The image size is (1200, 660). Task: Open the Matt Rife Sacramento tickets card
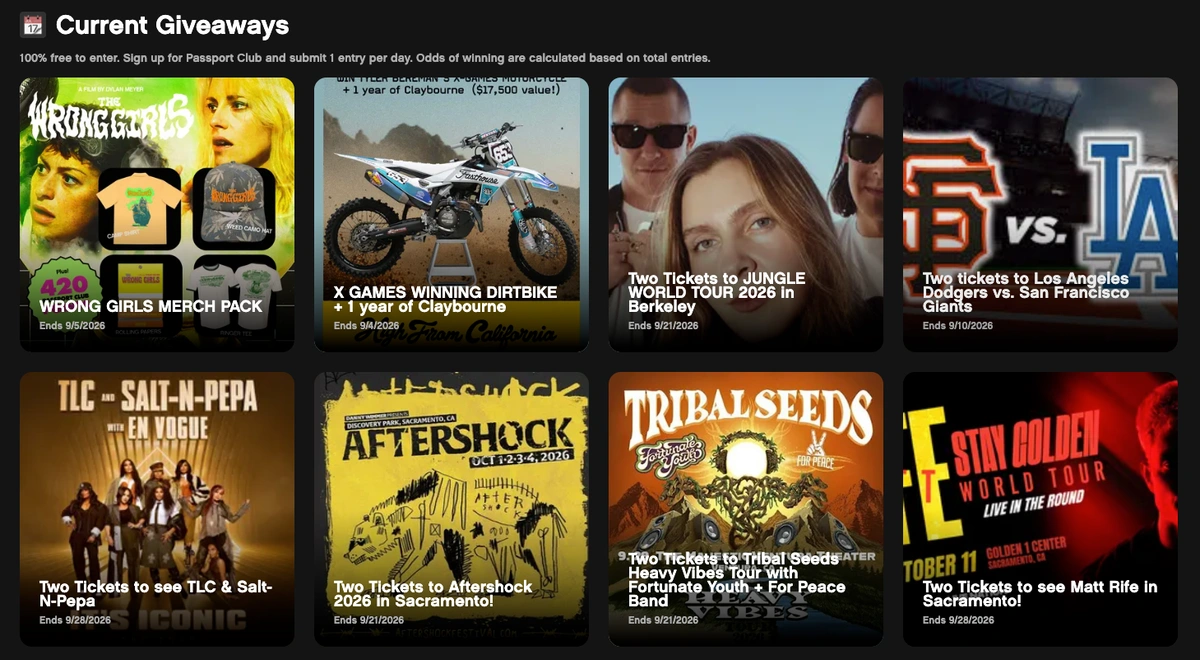(x=1040, y=509)
